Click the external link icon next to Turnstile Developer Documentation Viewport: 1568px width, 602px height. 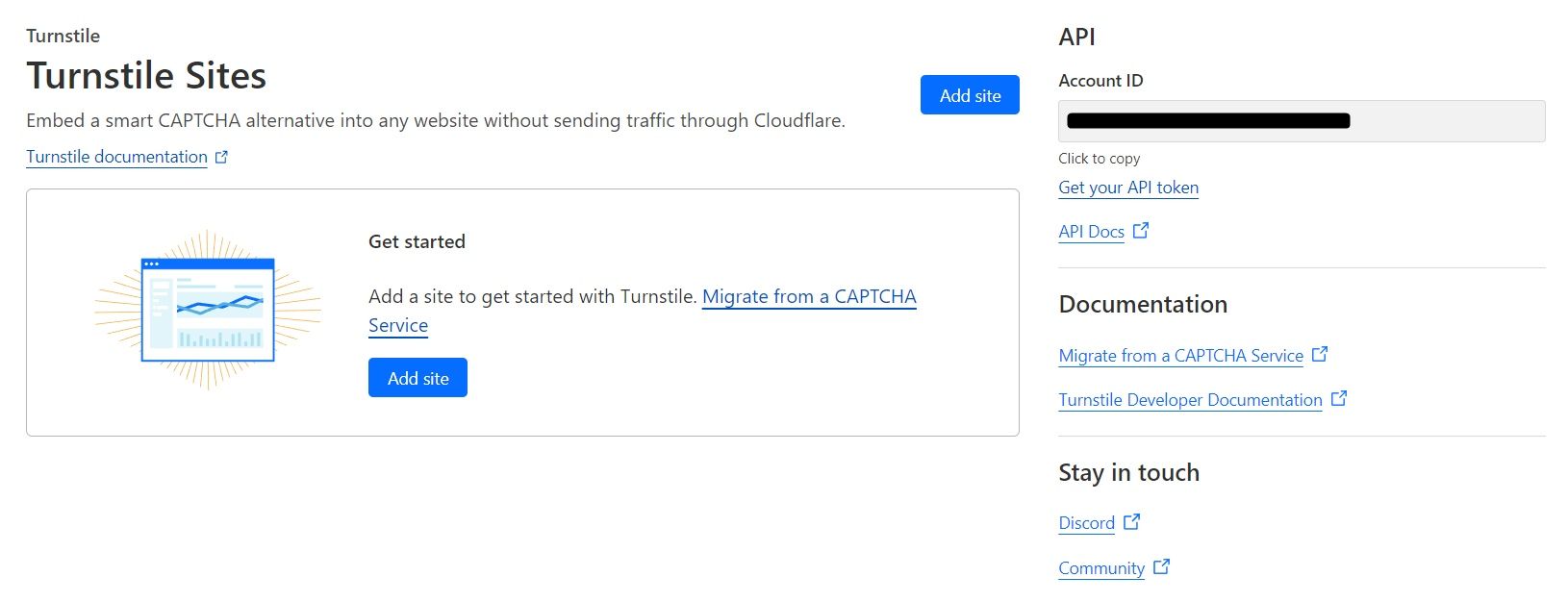point(1339,397)
